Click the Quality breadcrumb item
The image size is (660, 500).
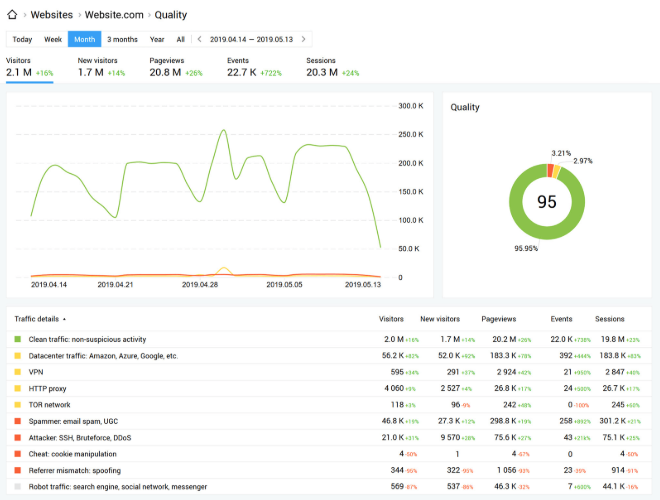170,15
